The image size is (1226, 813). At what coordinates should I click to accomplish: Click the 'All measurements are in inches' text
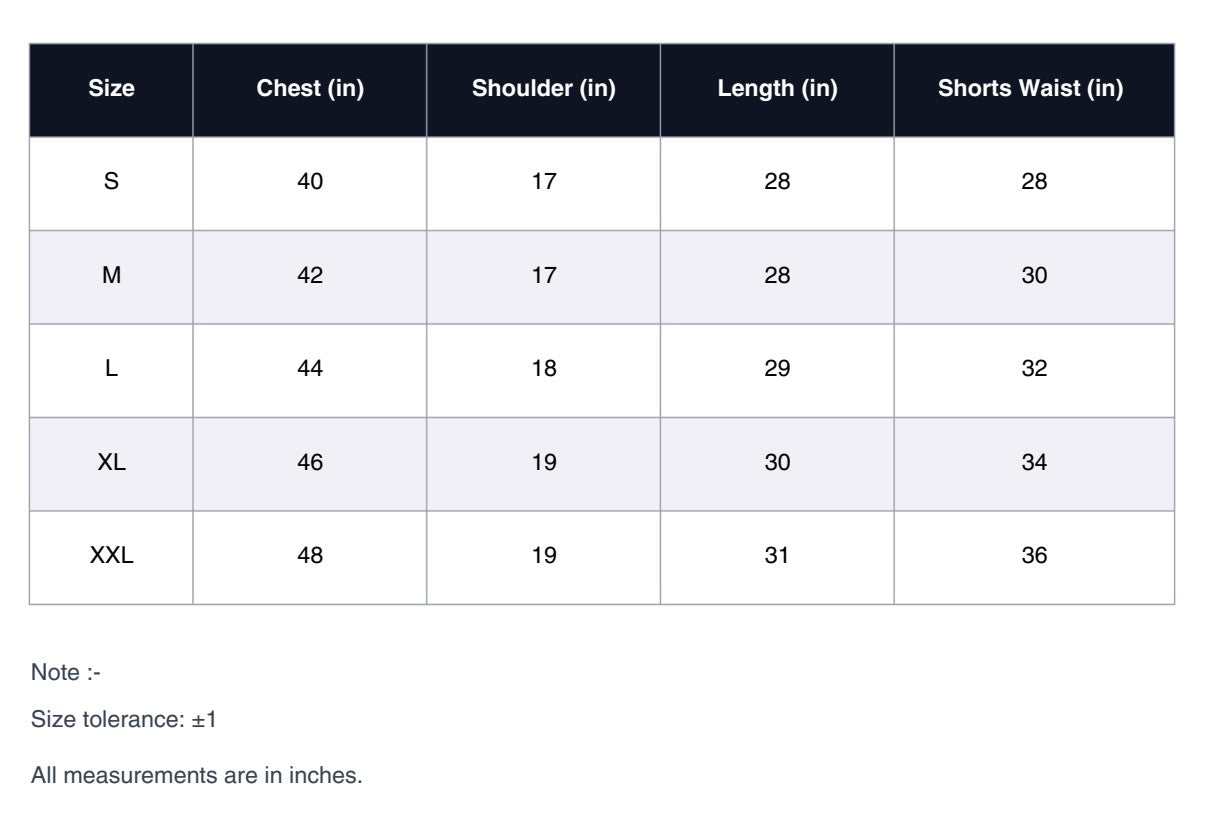[x=196, y=775]
